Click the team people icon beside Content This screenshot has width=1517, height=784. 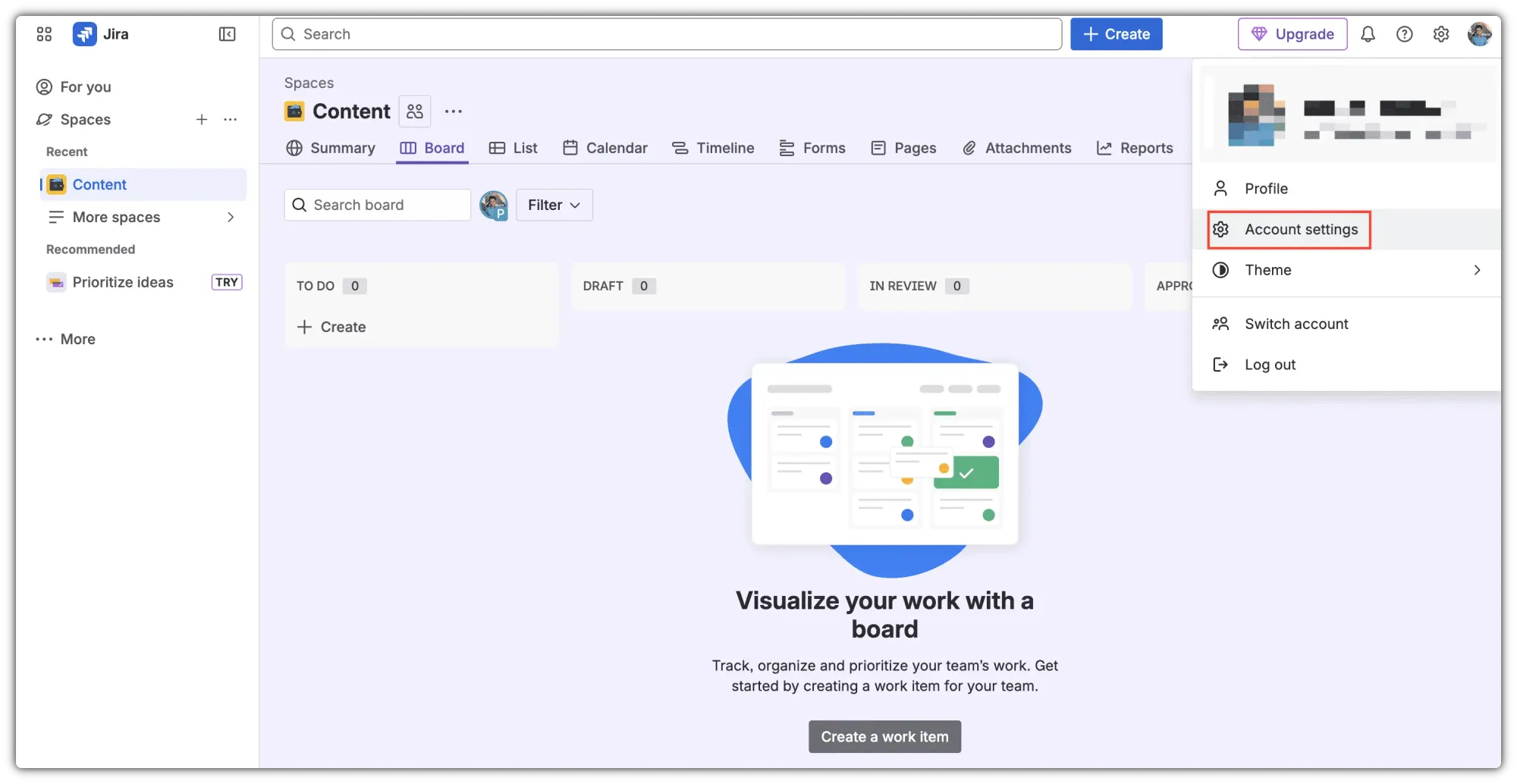414,111
